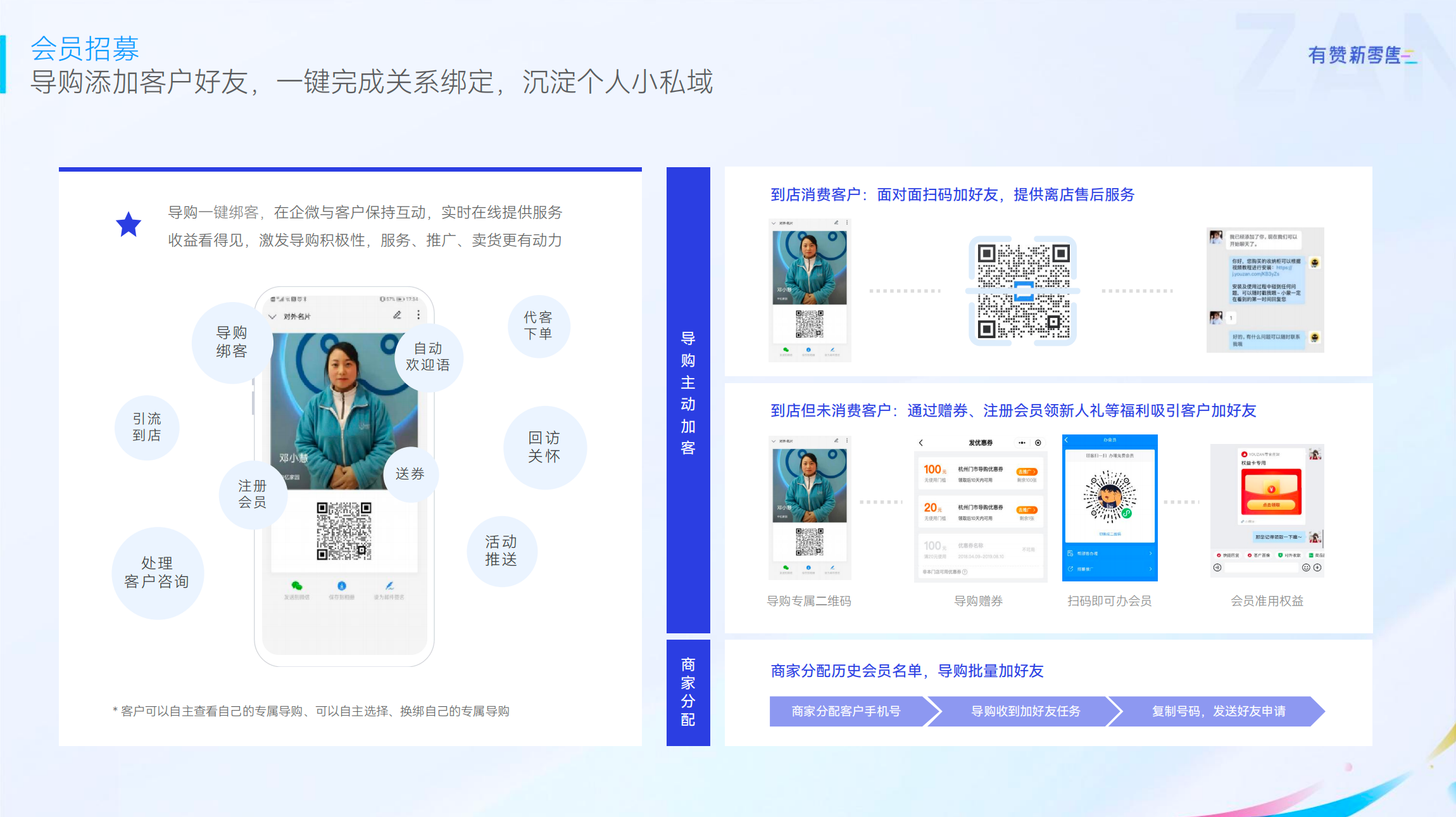The width and height of the screenshot is (1456, 817).
Task: Tap the voice input icon in chat
Action: [x=1217, y=567]
